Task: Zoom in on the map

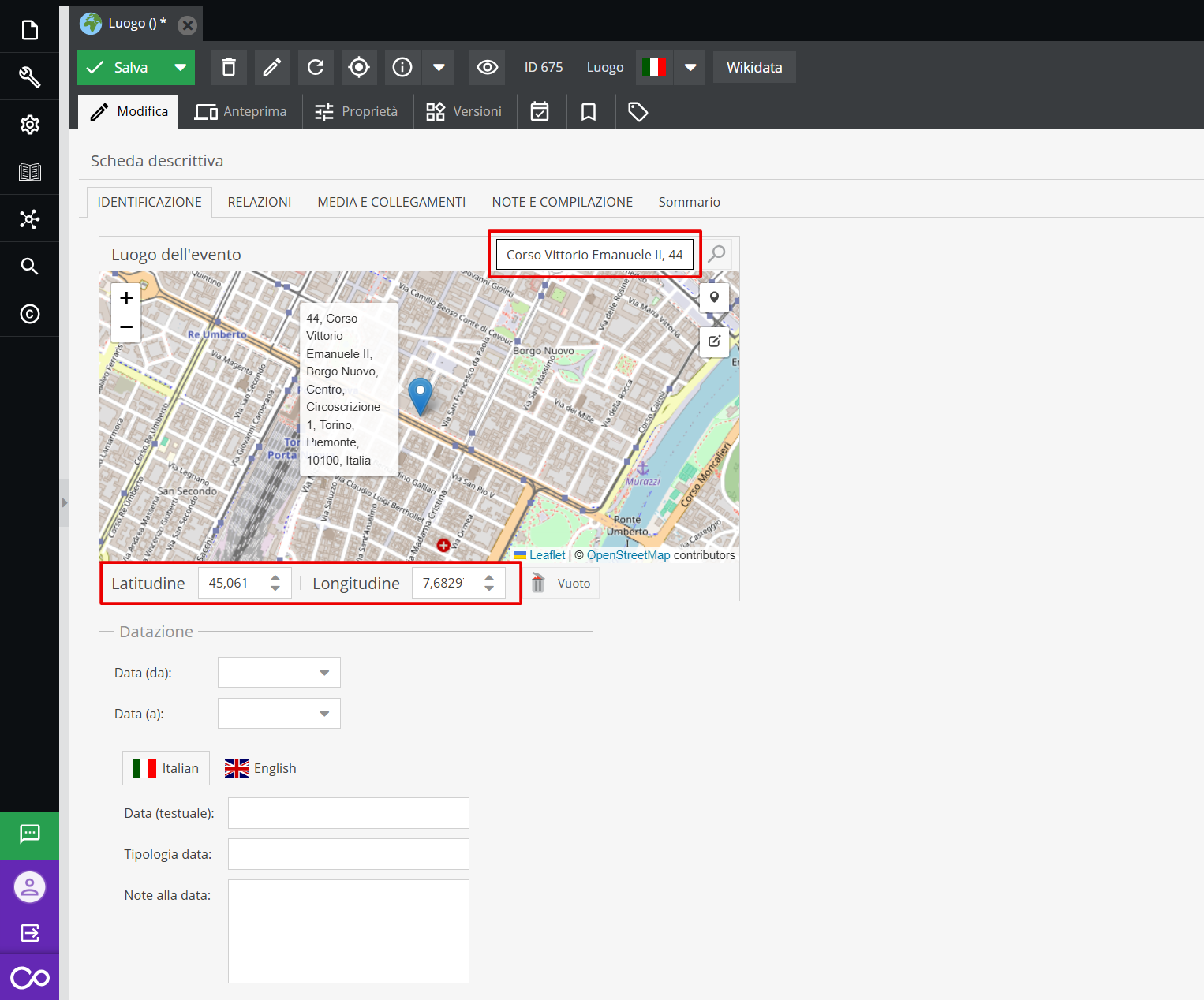Action: pyautogui.click(x=126, y=298)
